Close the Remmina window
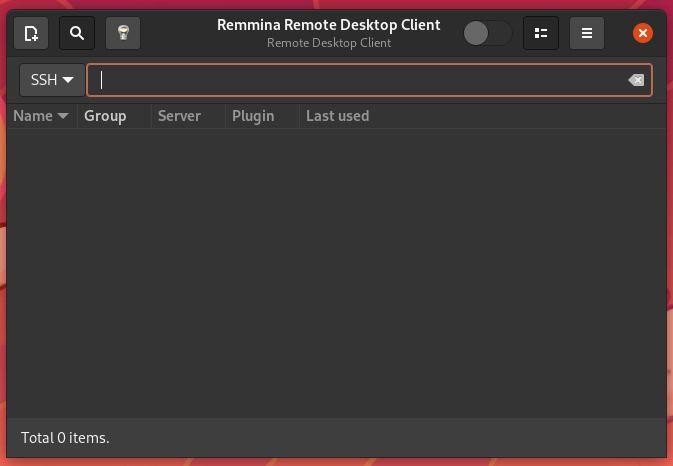The height and width of the screenshot is (466, 673). click(643, 33)
